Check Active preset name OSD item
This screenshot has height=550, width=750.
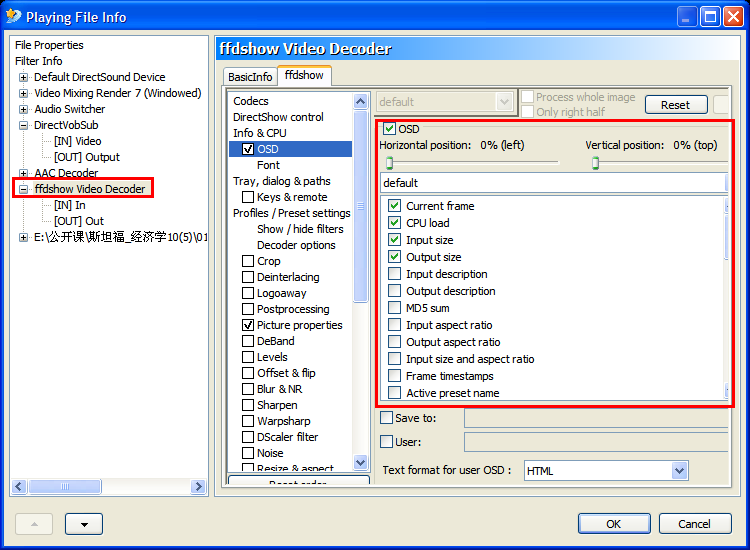pos(394,393)
